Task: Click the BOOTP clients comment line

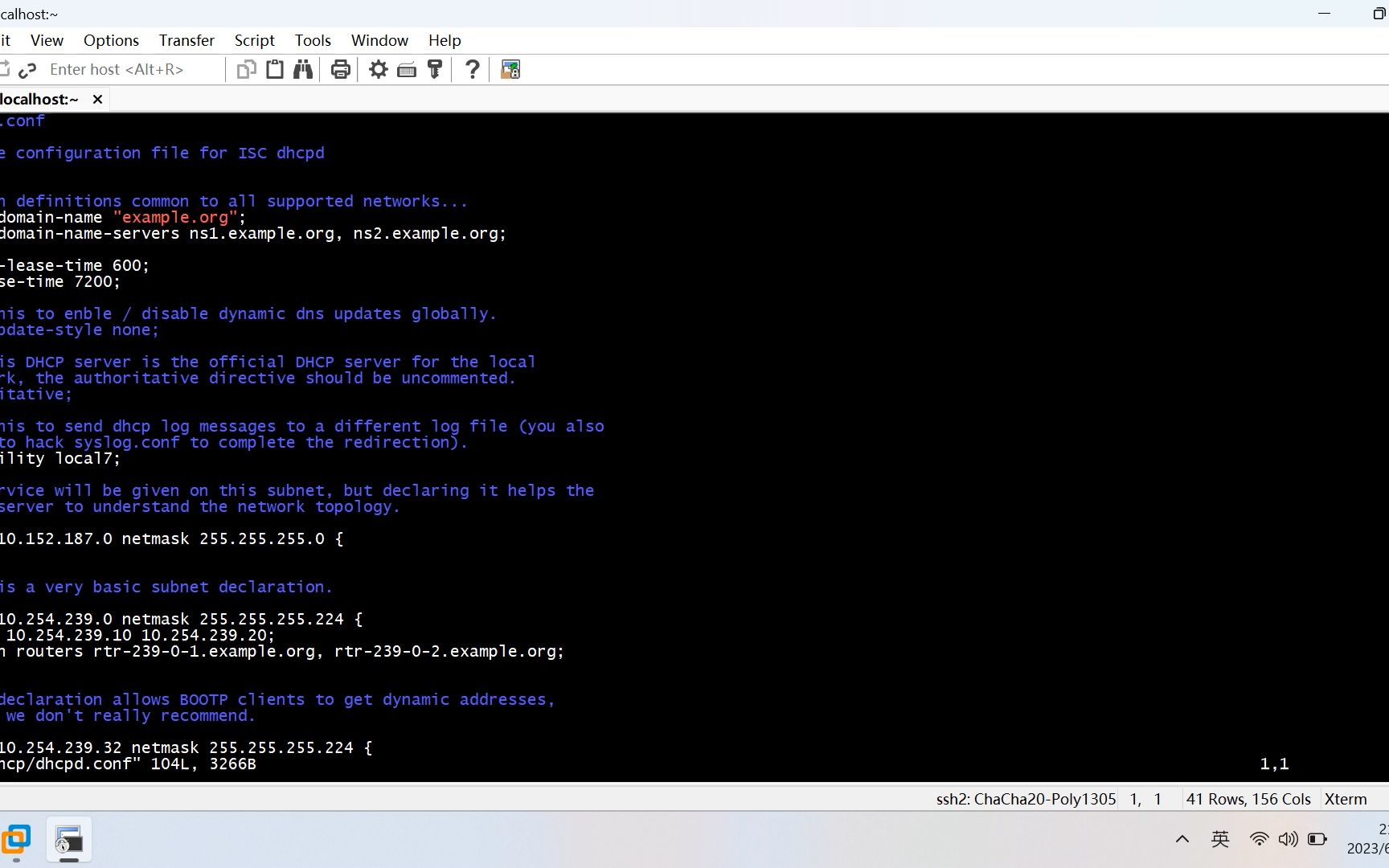Action: 277,699
